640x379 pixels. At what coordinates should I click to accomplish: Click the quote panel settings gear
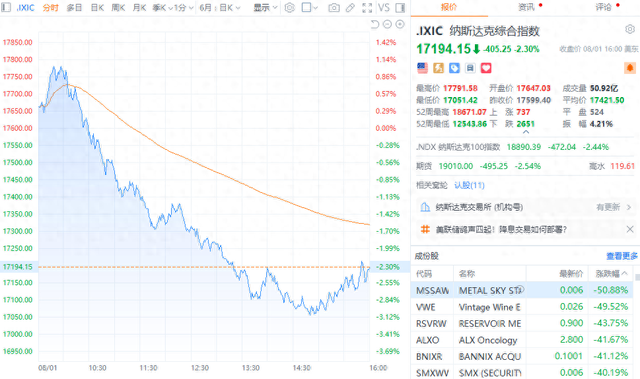click(x=630, y=29)
